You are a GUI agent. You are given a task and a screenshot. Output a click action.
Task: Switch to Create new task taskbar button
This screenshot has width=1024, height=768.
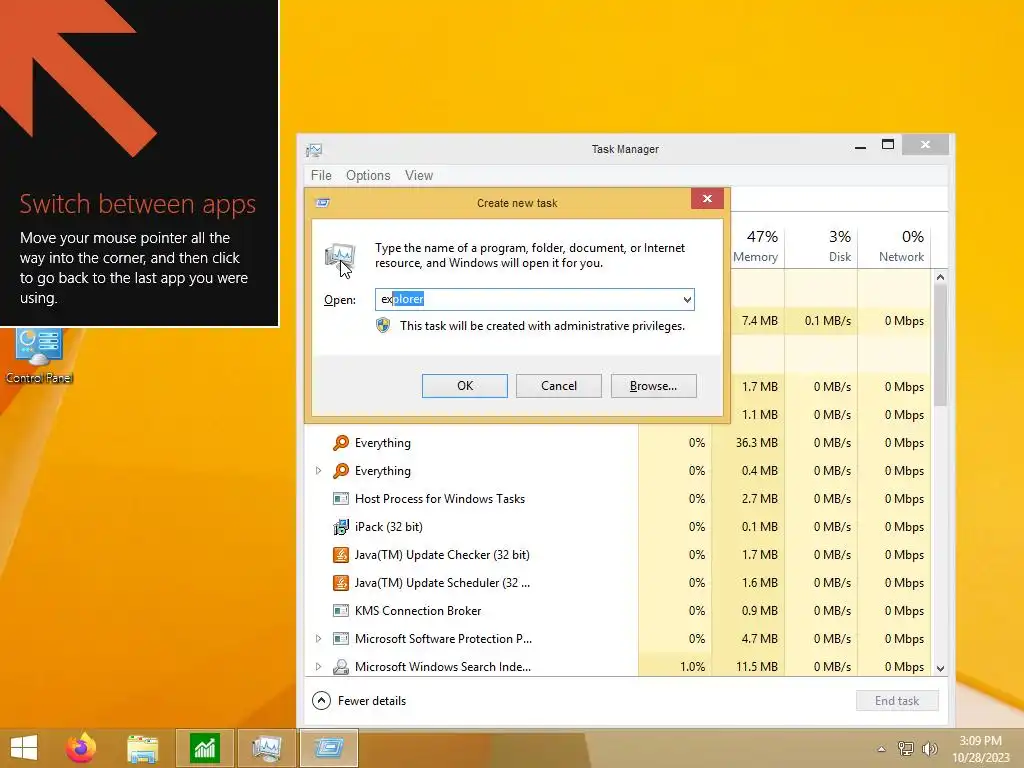(328, 748)
